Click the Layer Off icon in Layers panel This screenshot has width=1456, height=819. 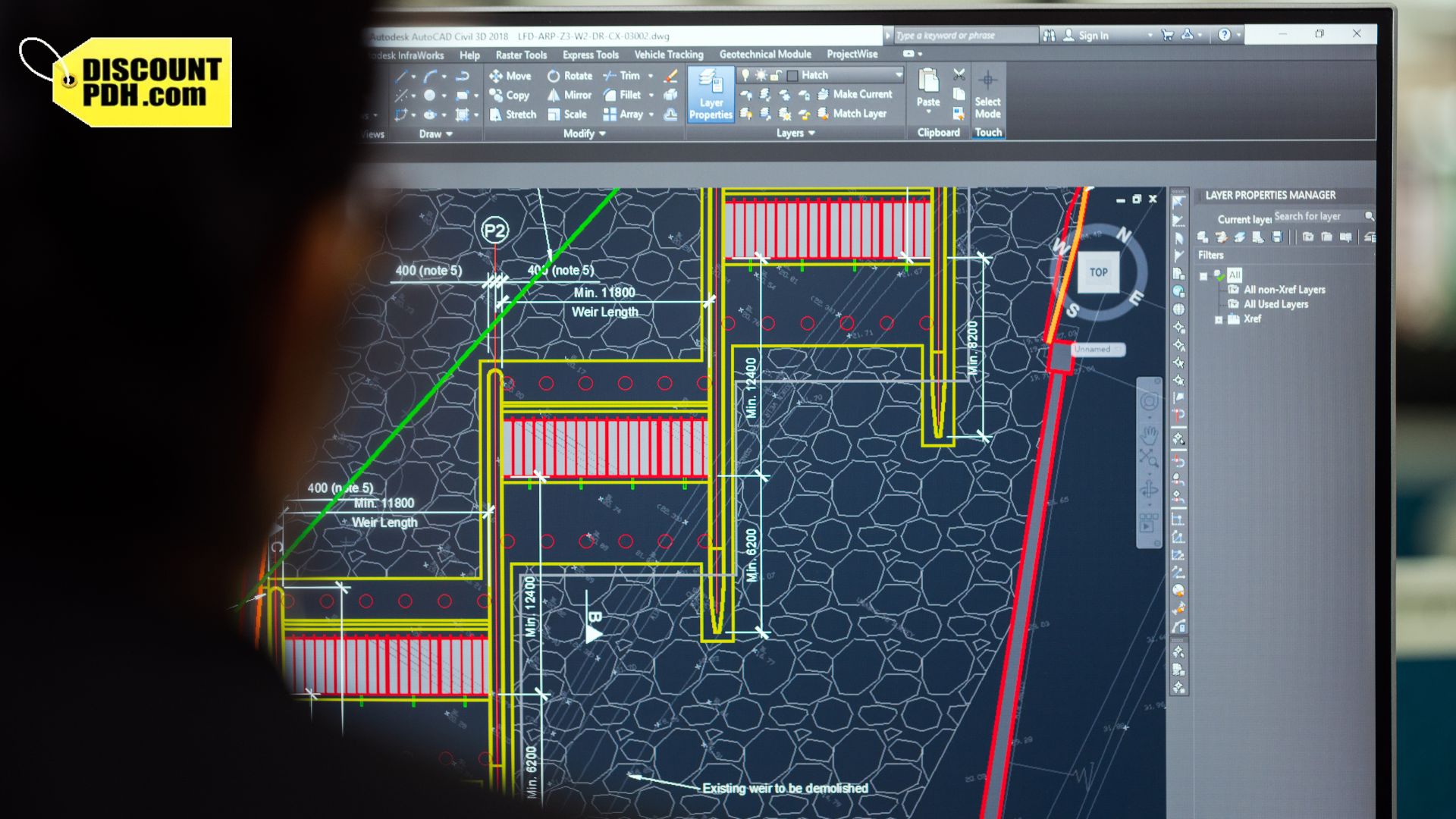click(747, 95)
